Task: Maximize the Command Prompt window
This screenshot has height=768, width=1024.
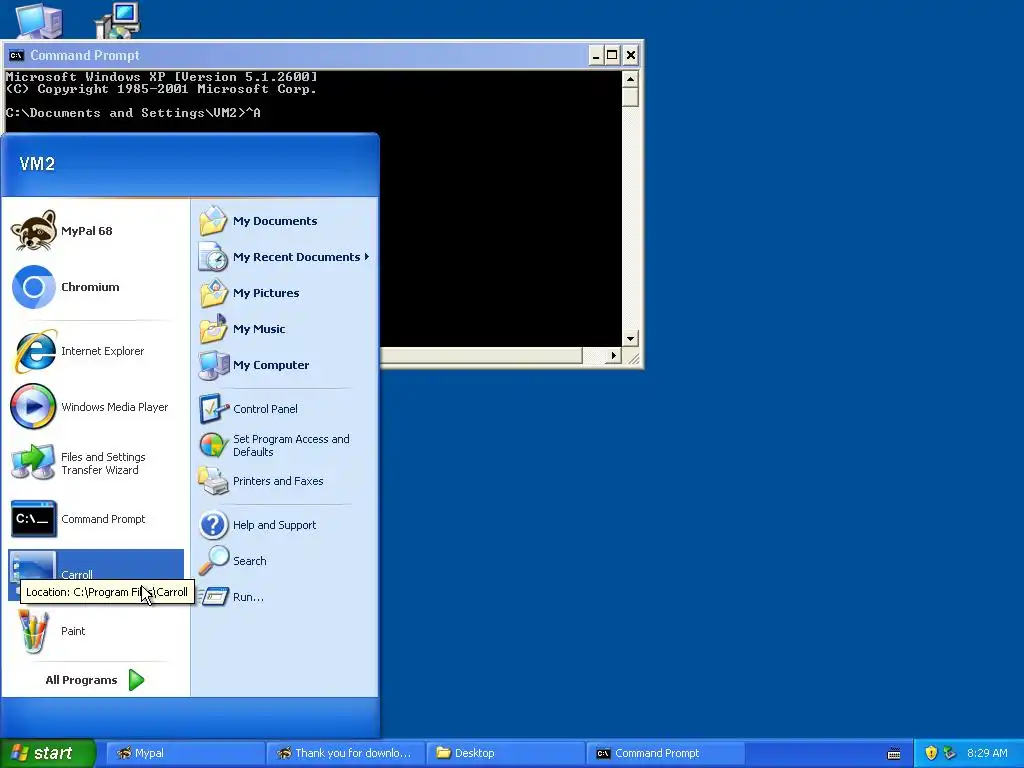Action: point(613,56)
